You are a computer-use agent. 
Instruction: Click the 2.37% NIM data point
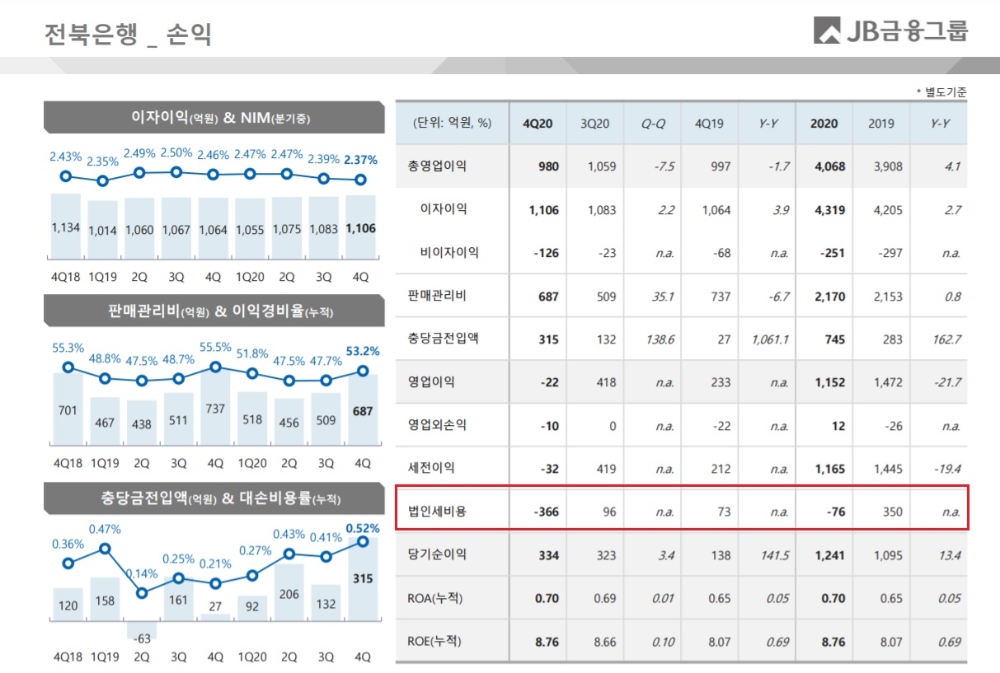pyautogui.click(x=360, y=179)
